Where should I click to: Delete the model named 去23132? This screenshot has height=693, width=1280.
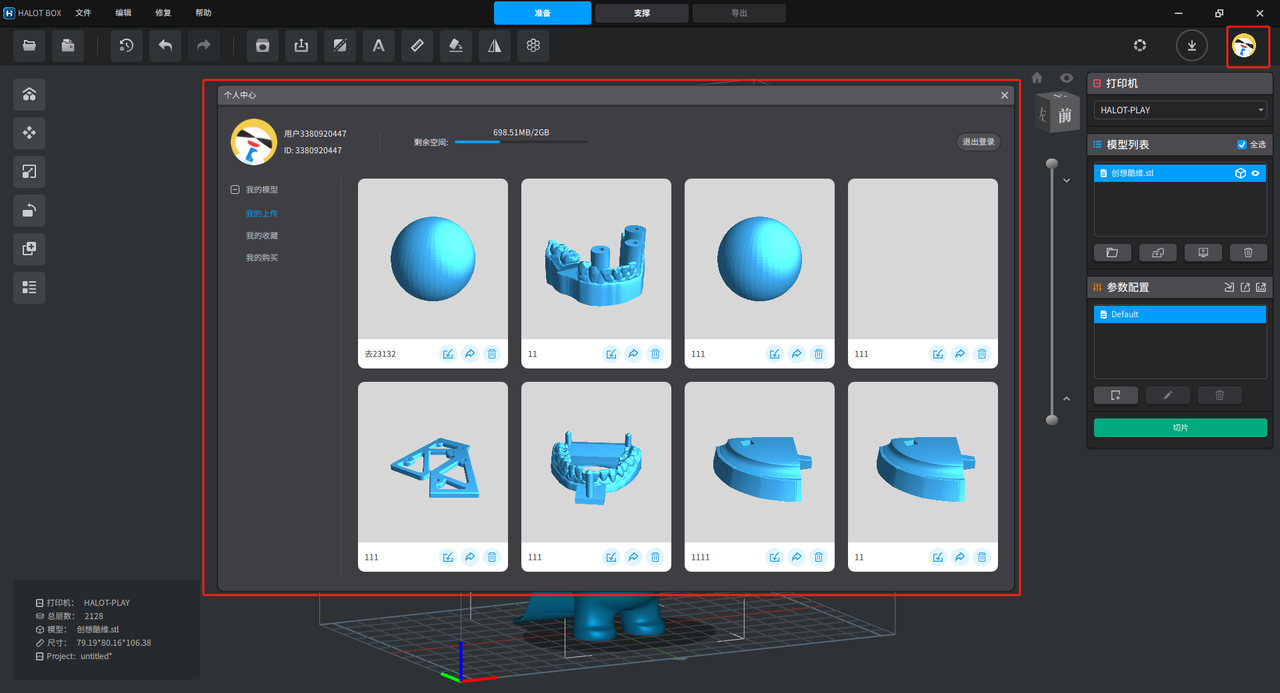(x=492, y=354)
